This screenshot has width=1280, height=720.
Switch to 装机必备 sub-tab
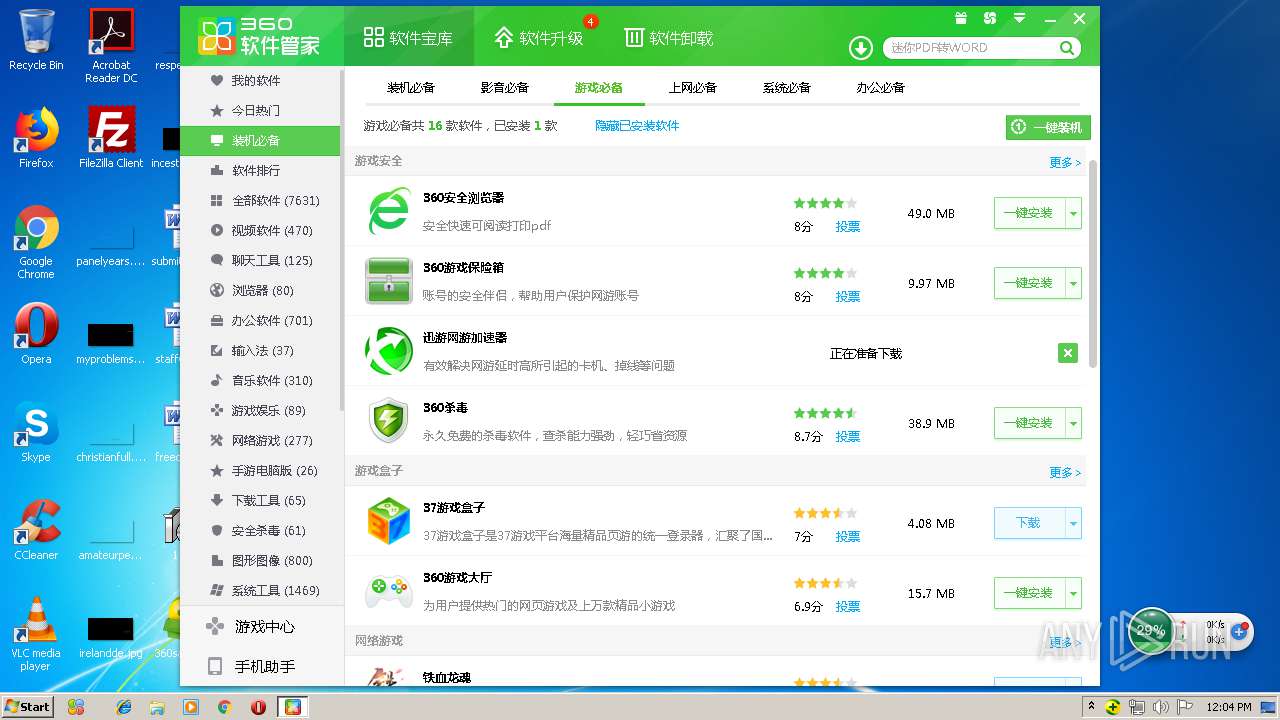click(411, 88)
